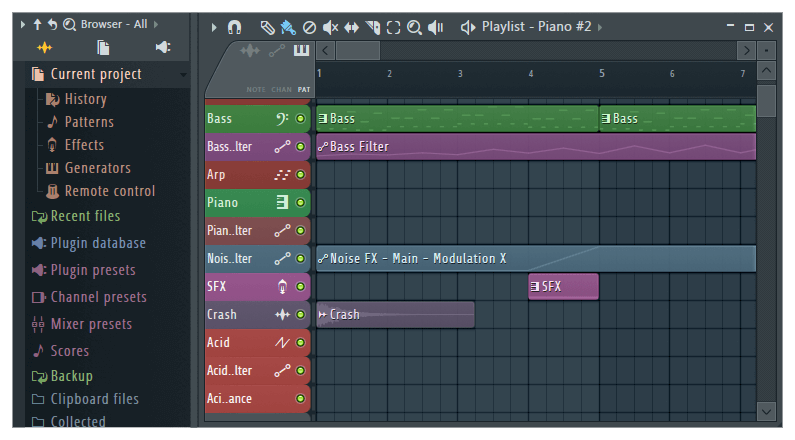Open the Patterns item in browser
Viewport: 795px width, 440px height.
[89, 122]
